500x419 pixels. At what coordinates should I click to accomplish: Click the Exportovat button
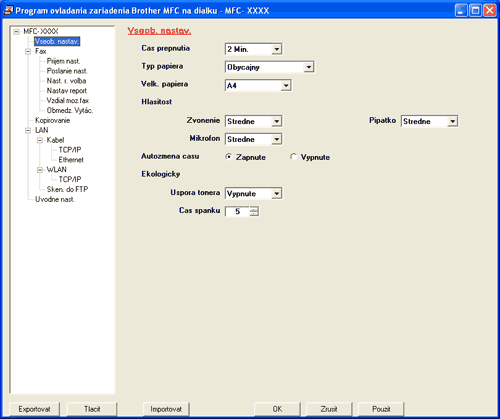[35, 409]
